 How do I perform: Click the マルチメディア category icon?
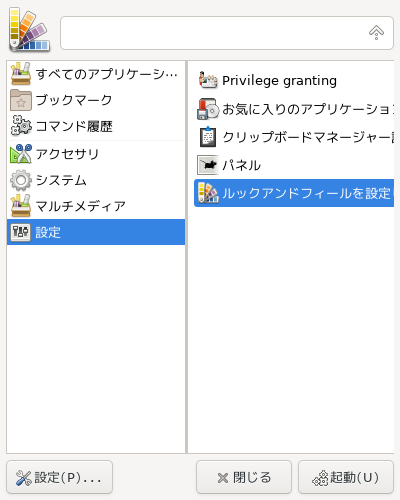(x=21, y=206)
